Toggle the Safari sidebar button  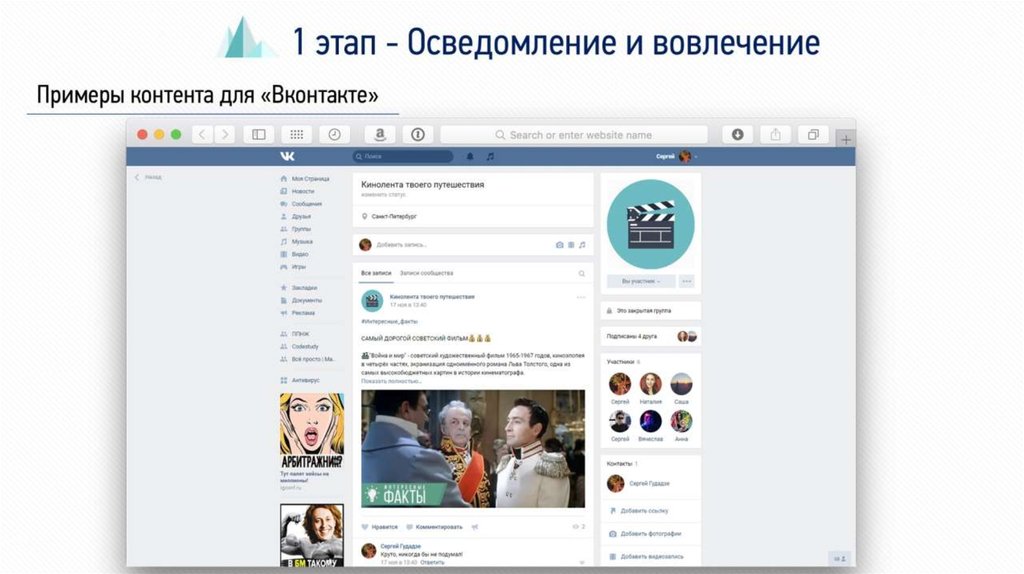tap(258, 134)
